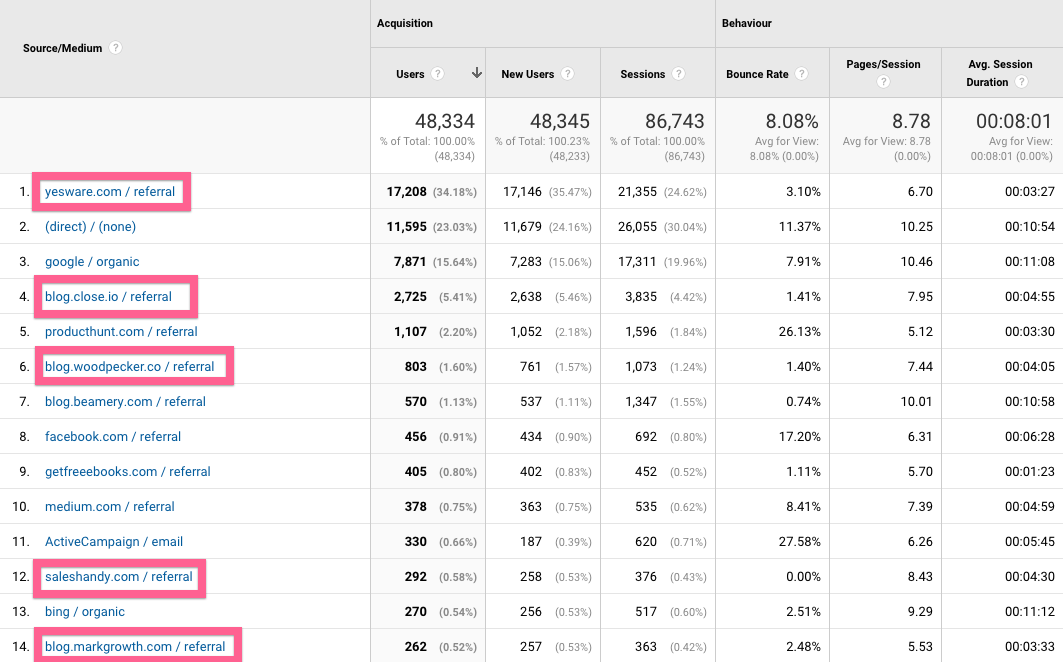
Task: Toggle the Users column sort arrow
Action: point(477,73)
